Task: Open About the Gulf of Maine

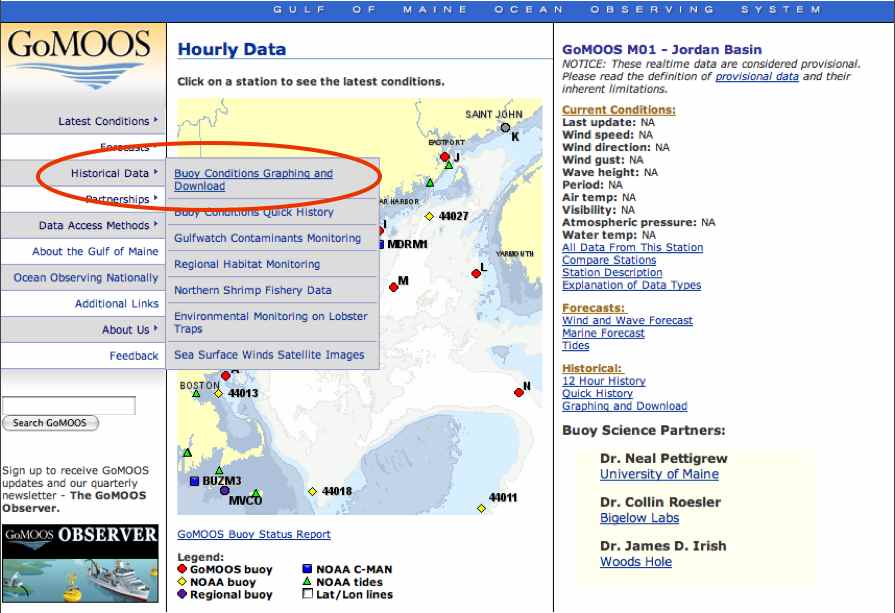Action: pos(95,251)
